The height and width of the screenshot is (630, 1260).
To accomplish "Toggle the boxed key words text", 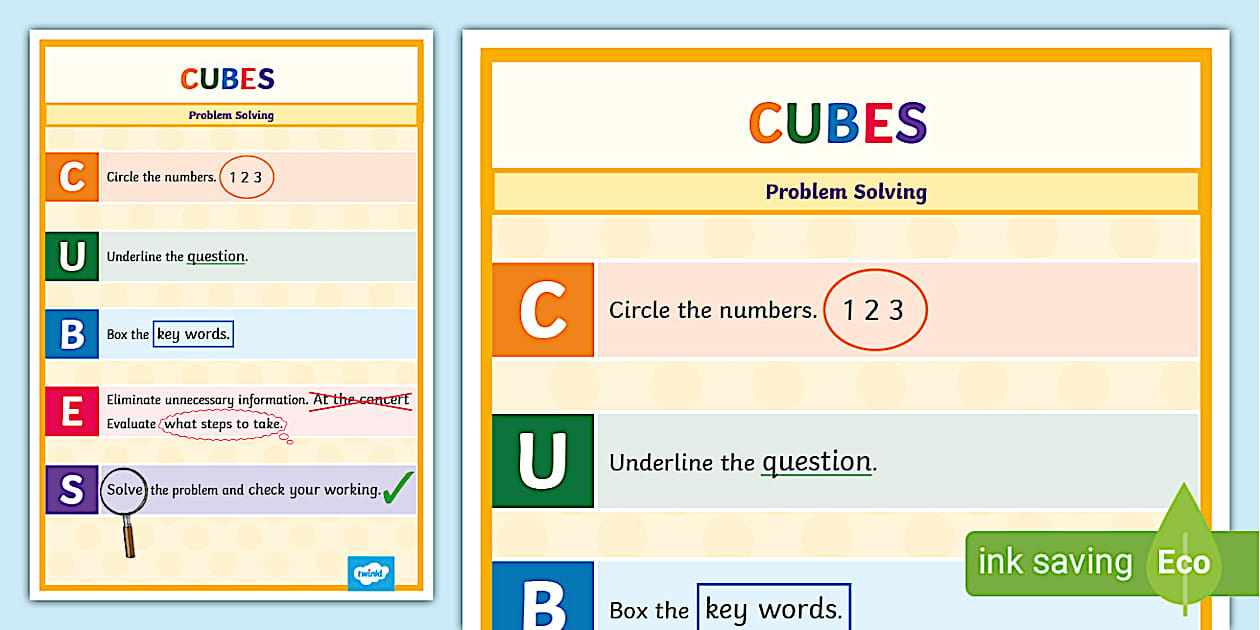I will pyautogui.click(x=773, y=606).
